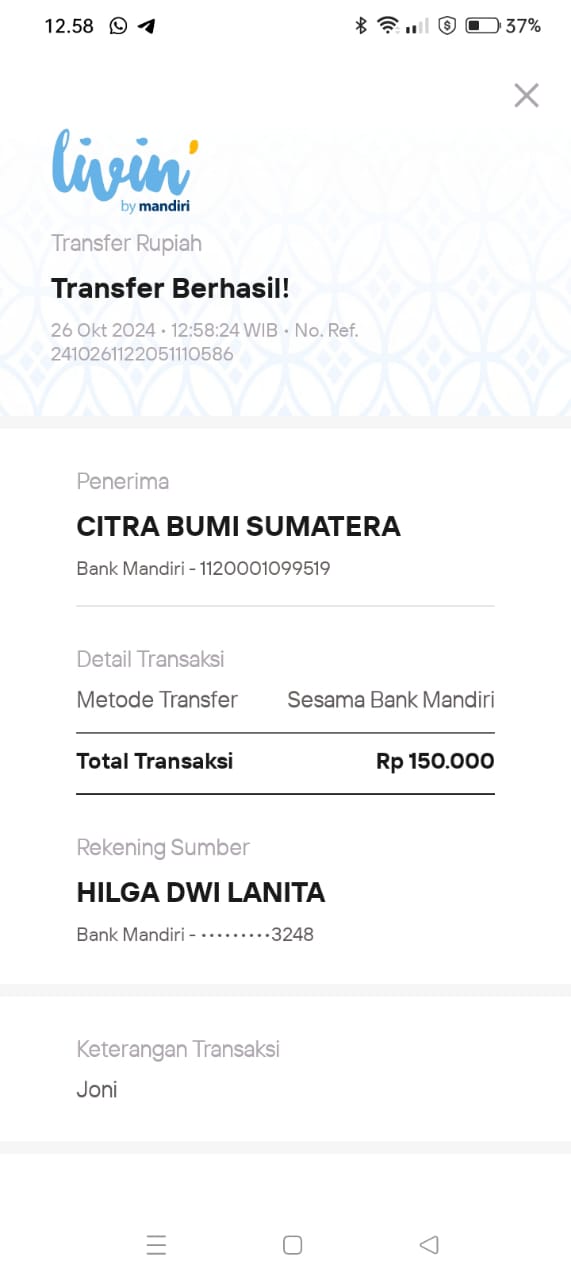Tap the triangle back navigation button
Screen dimensions: 571x1280
click(x=429, y=1245)
